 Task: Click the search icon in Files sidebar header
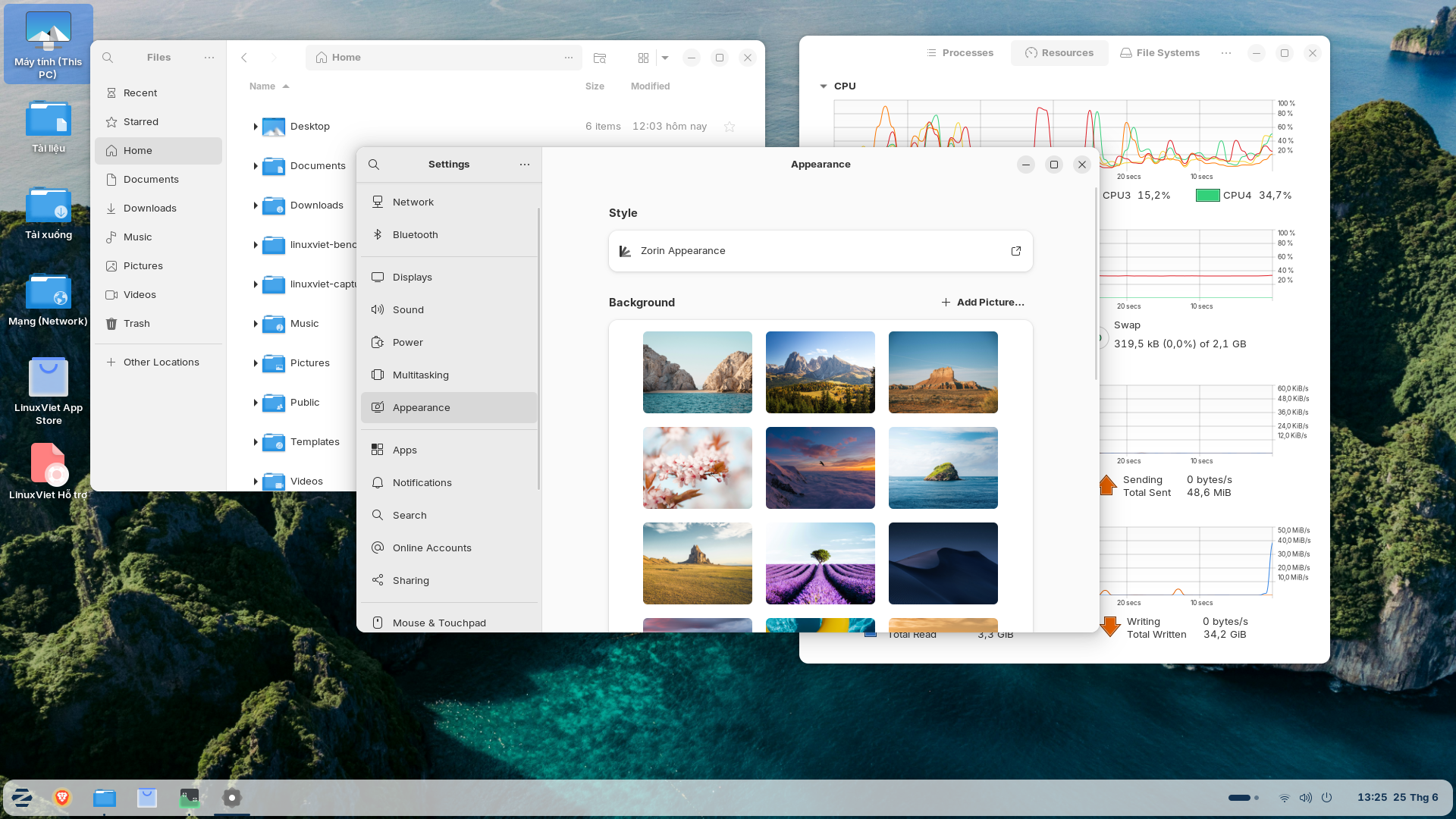coord(108,58)
